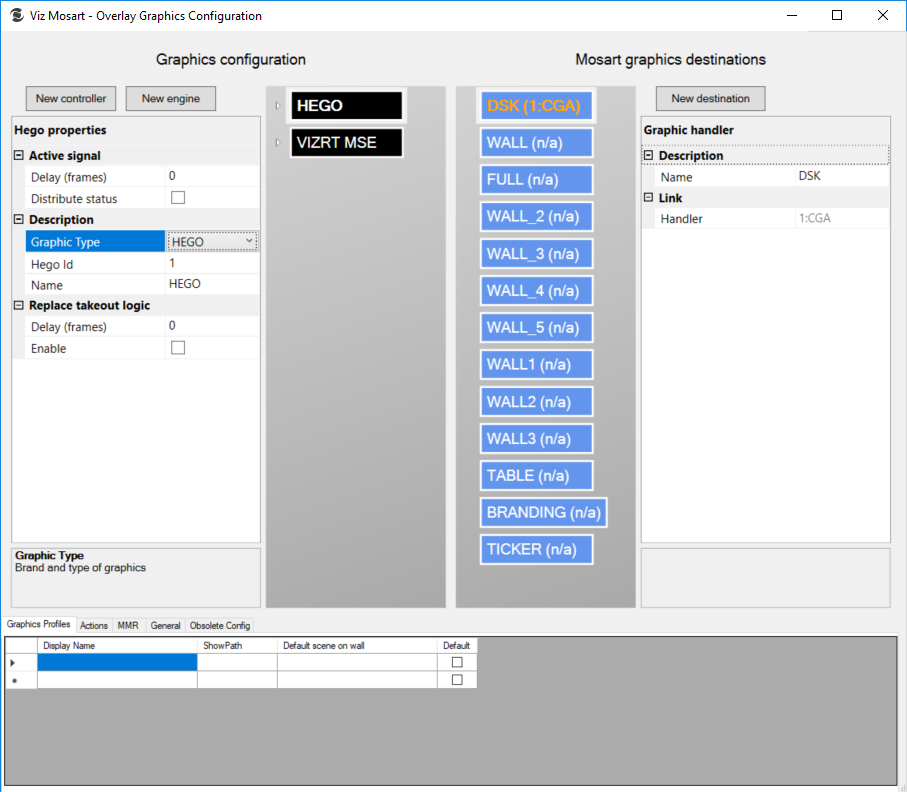The image size is (907, 792).
Task: Switch to the MMR tab
Action: coord(128,625)
